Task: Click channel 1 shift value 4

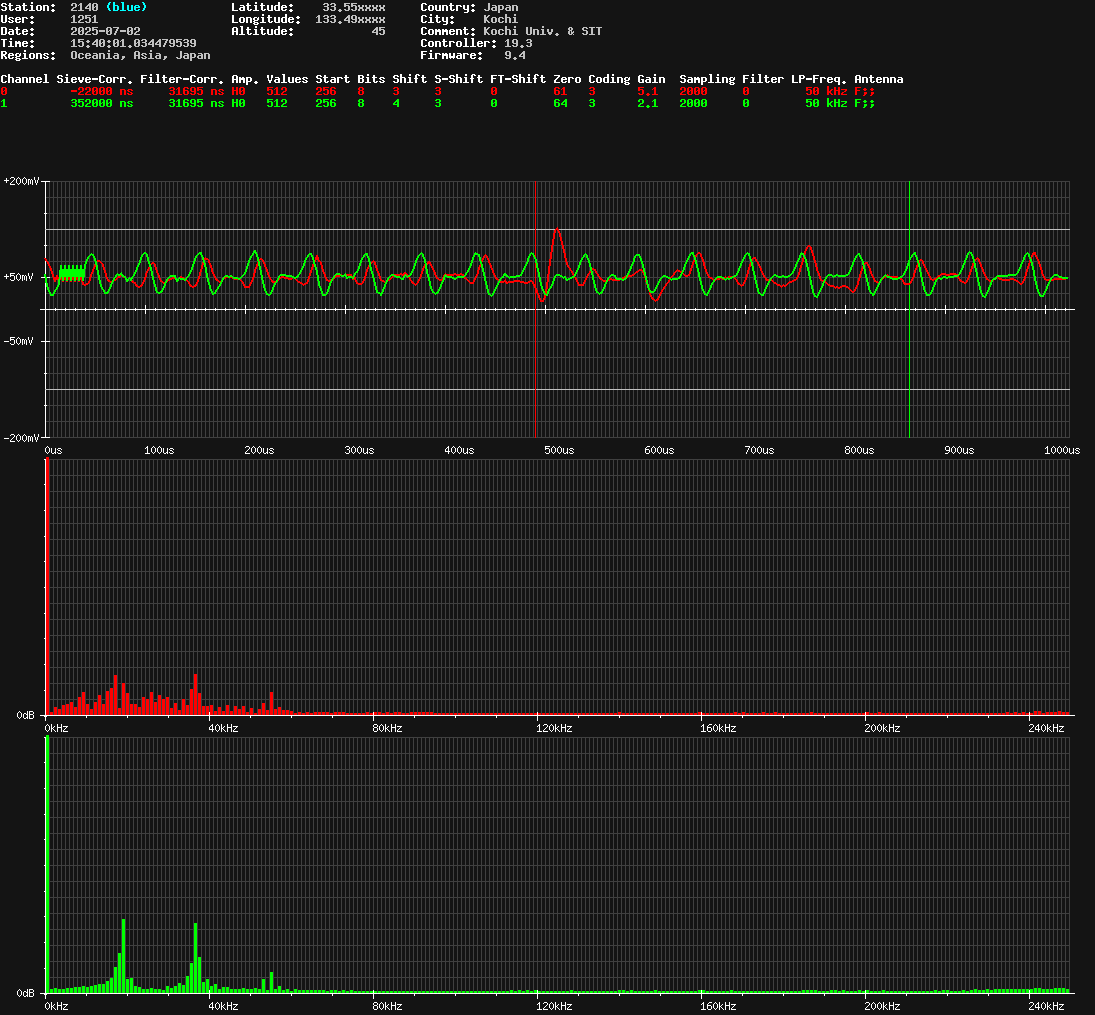Action: click(396, 103)
